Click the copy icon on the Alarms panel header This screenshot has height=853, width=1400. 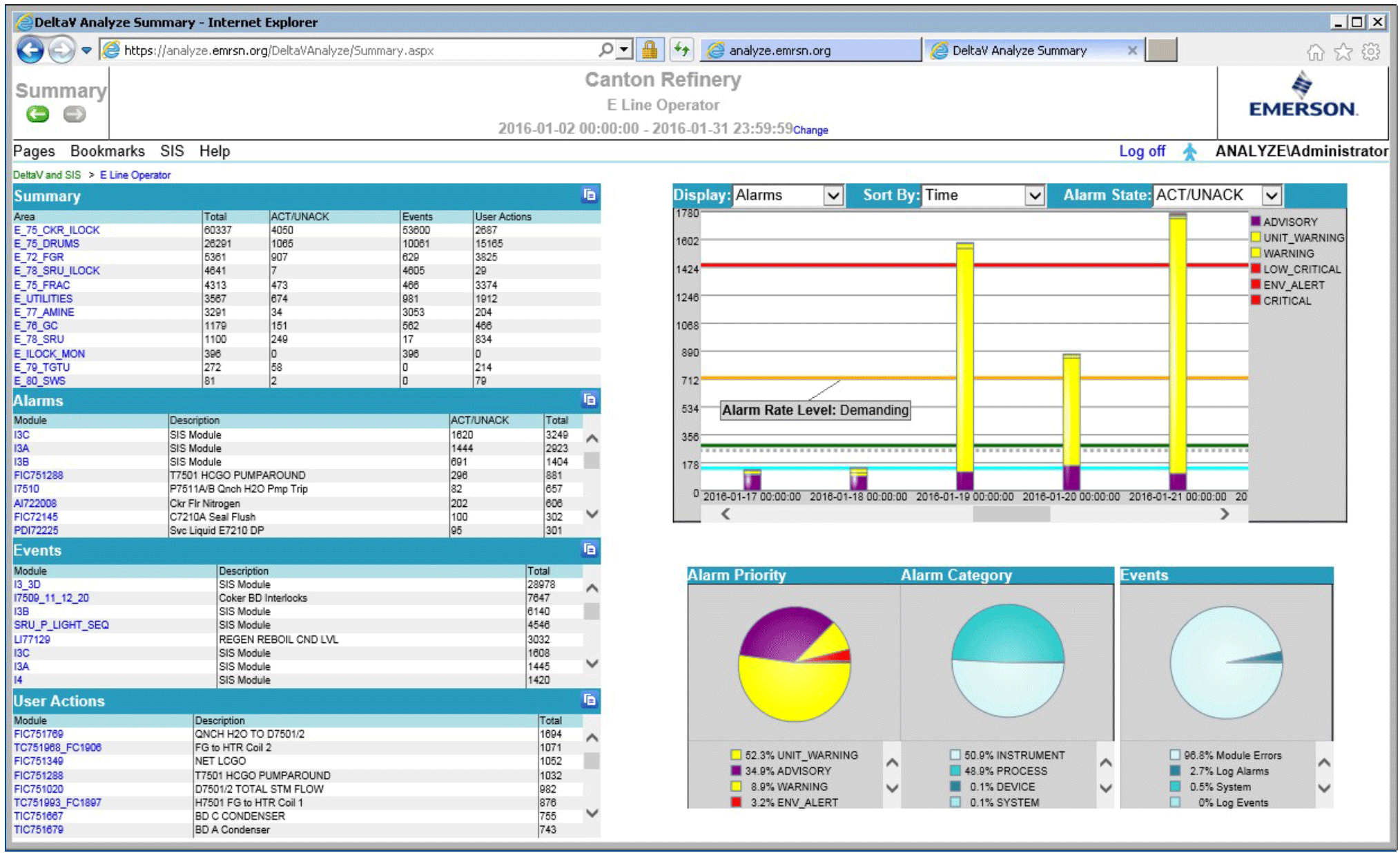[x=590, y=400]
